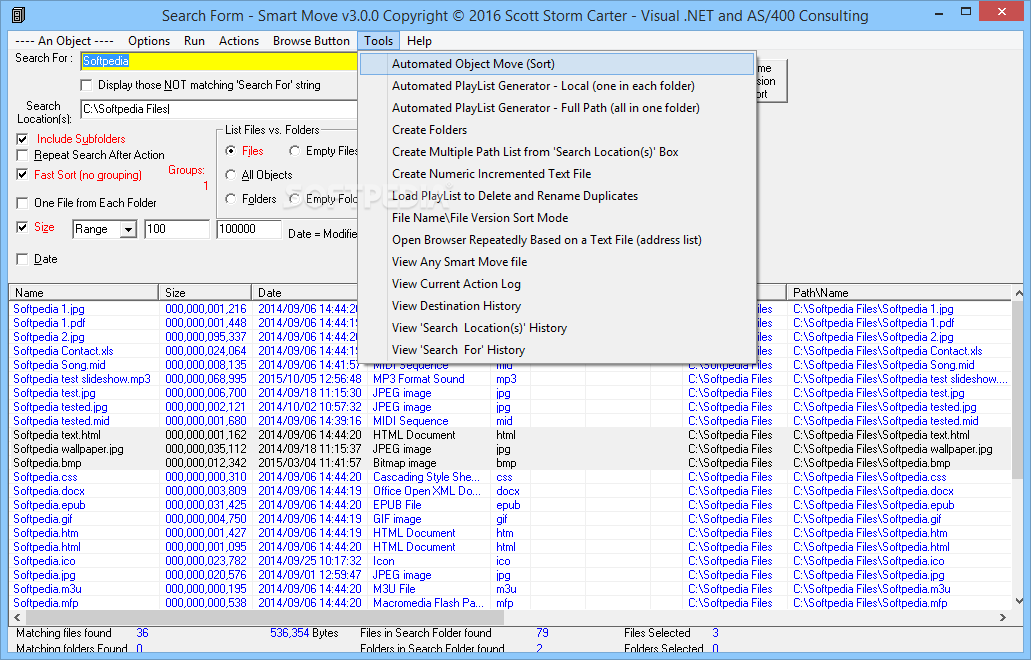This screenshot has height=660, width=1031.
Task: Sort results by Name column header
Action: [84, 293]
